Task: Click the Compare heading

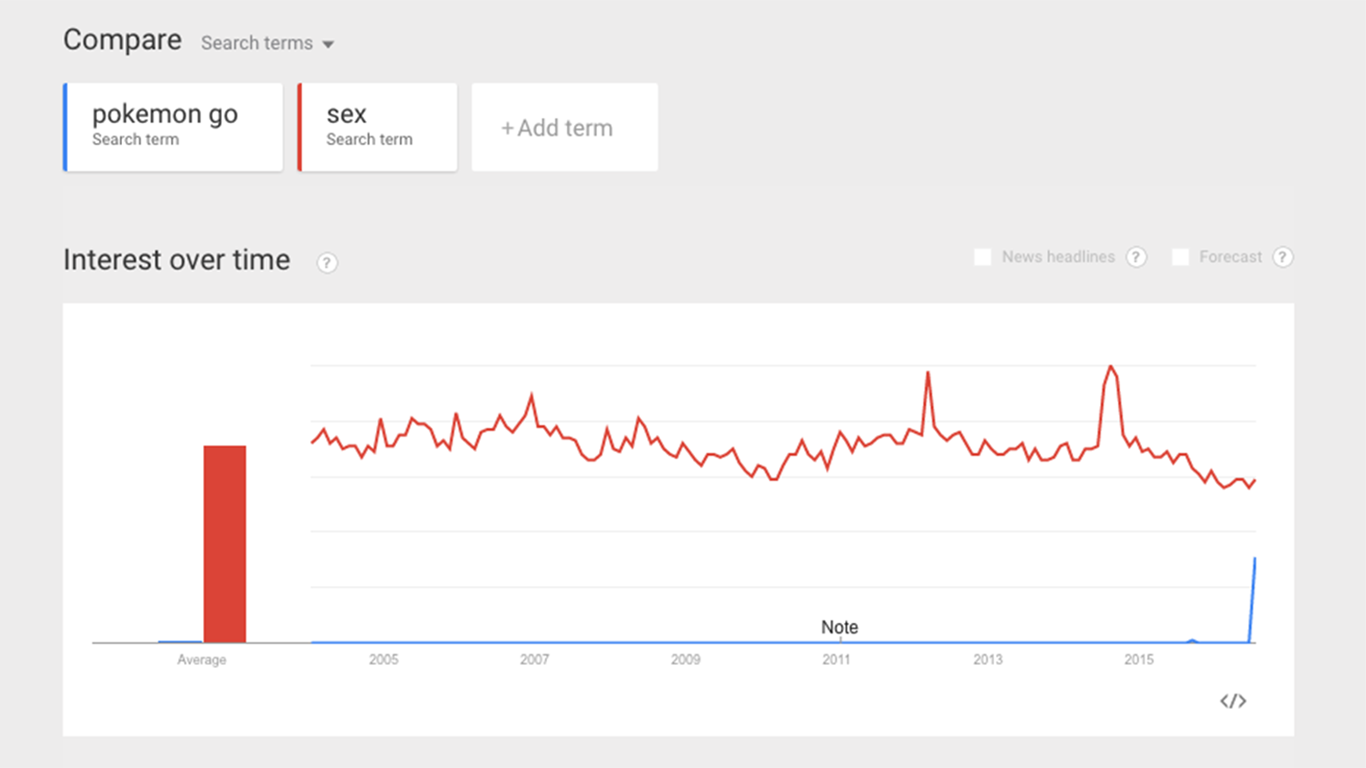Action: pos(122,40)
